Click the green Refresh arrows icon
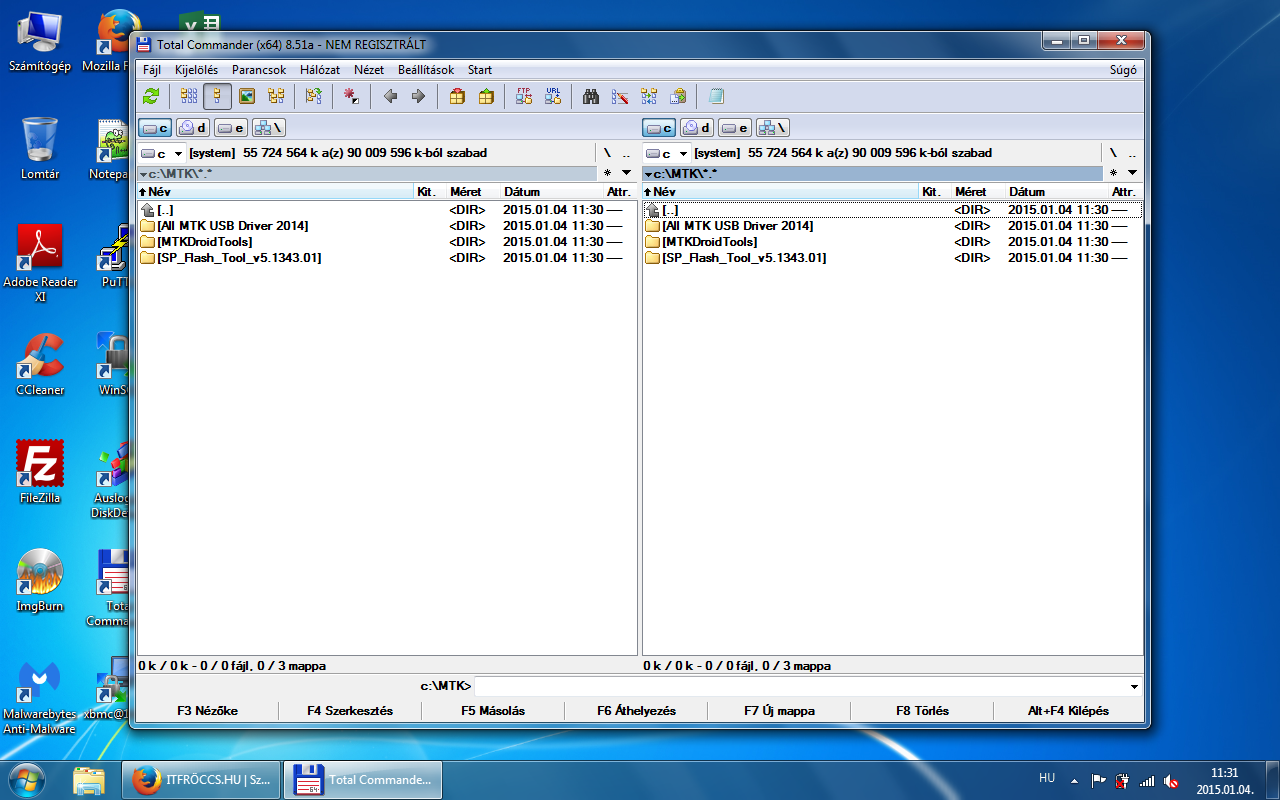Screen dimensions: 1280x800 [x=151, y=96]
